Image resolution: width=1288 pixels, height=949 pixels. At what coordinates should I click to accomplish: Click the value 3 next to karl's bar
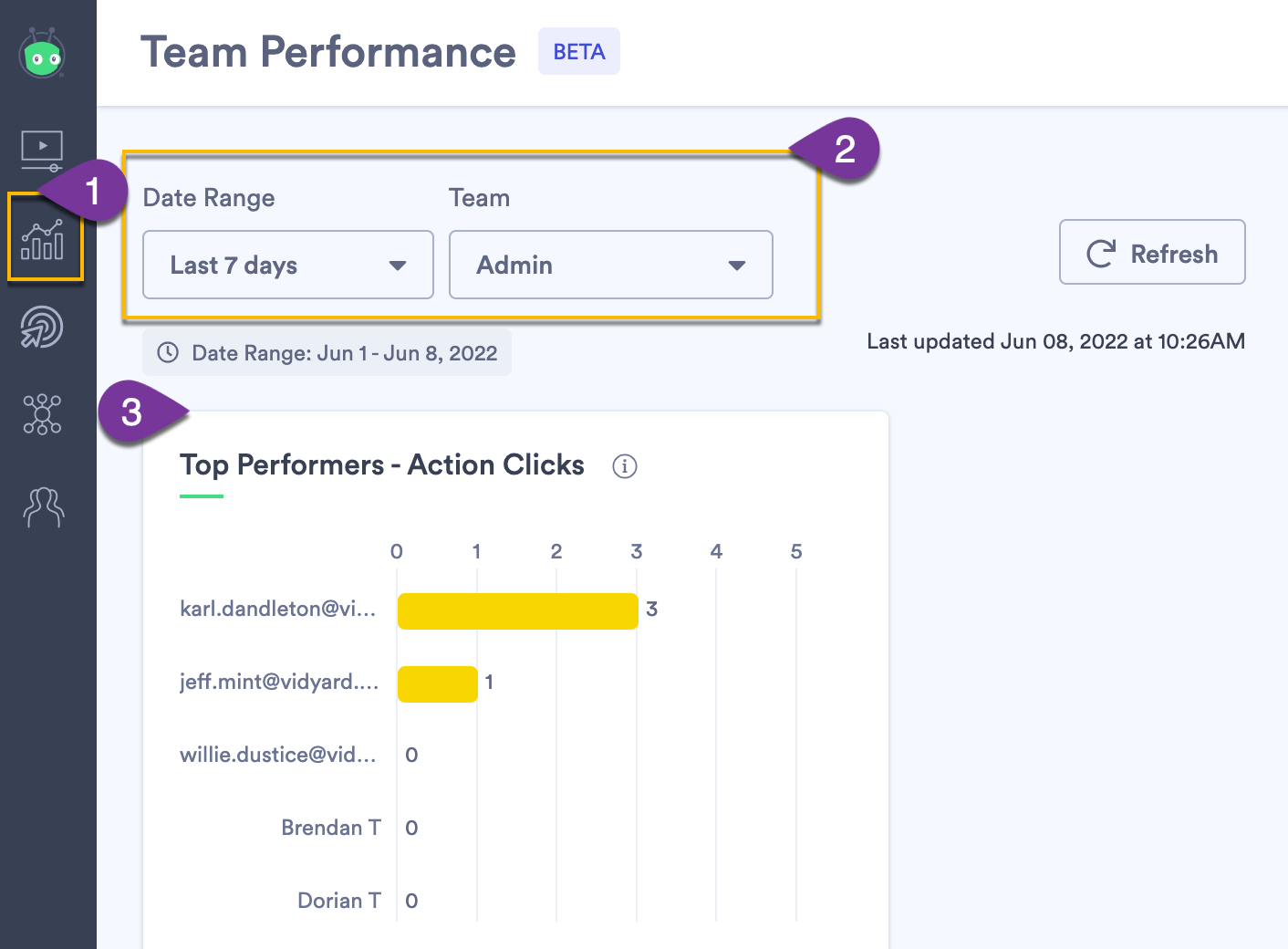tap(652, 609)
